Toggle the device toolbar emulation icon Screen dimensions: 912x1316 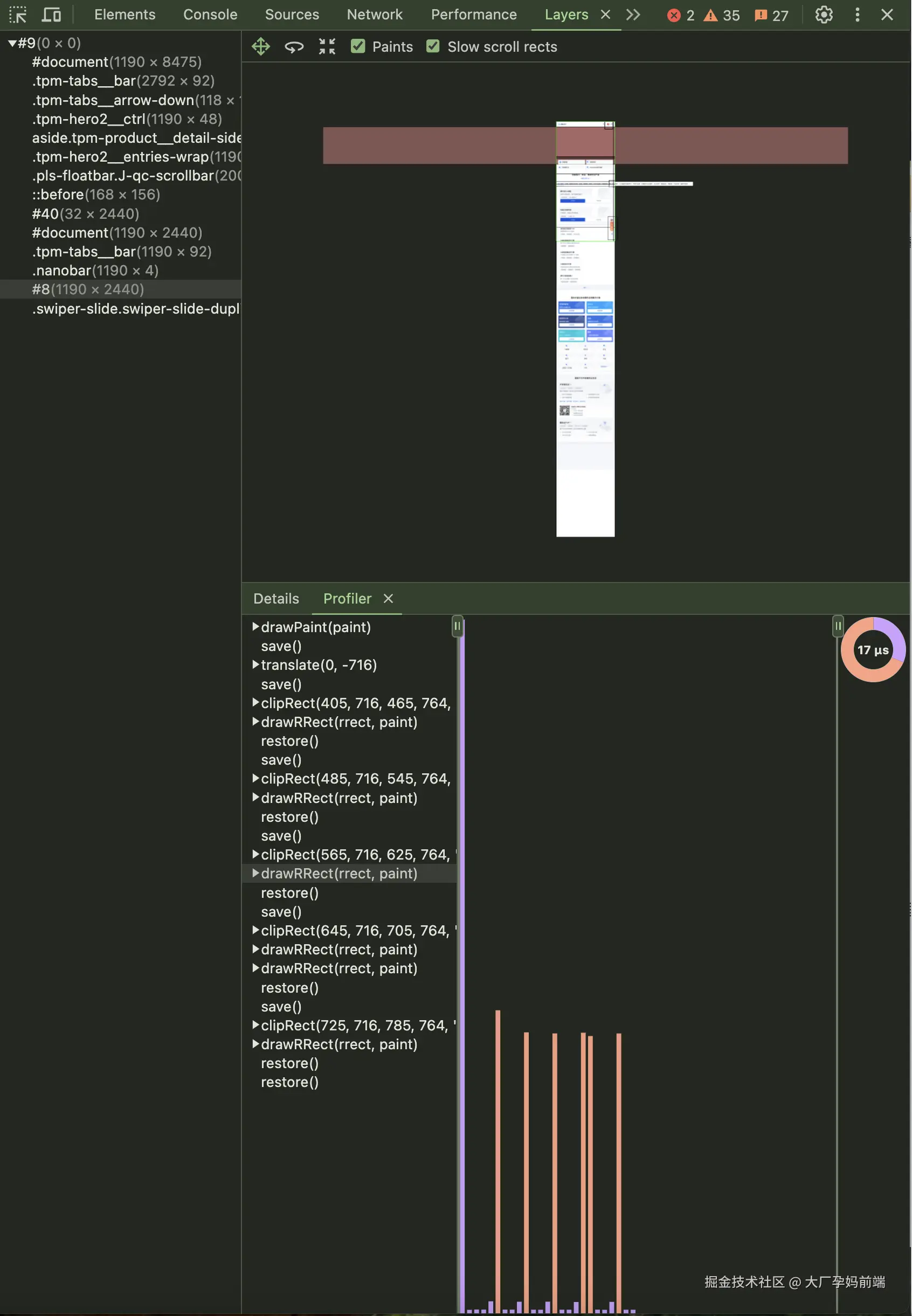51,15
